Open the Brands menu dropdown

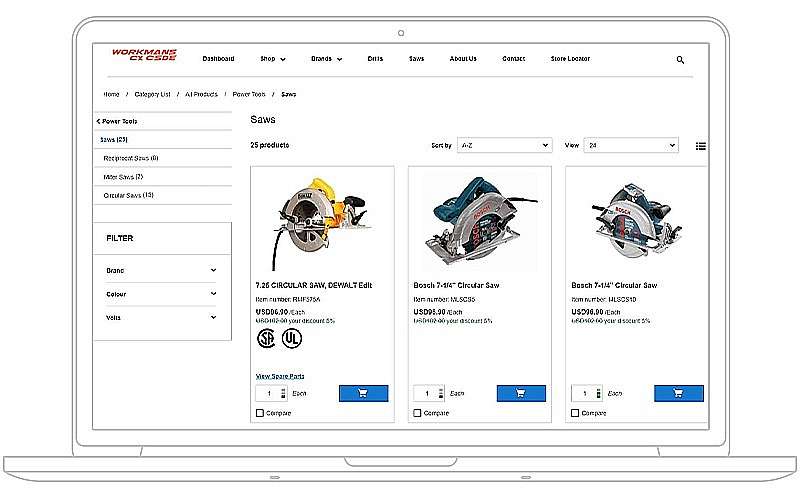tap(327, 59)
